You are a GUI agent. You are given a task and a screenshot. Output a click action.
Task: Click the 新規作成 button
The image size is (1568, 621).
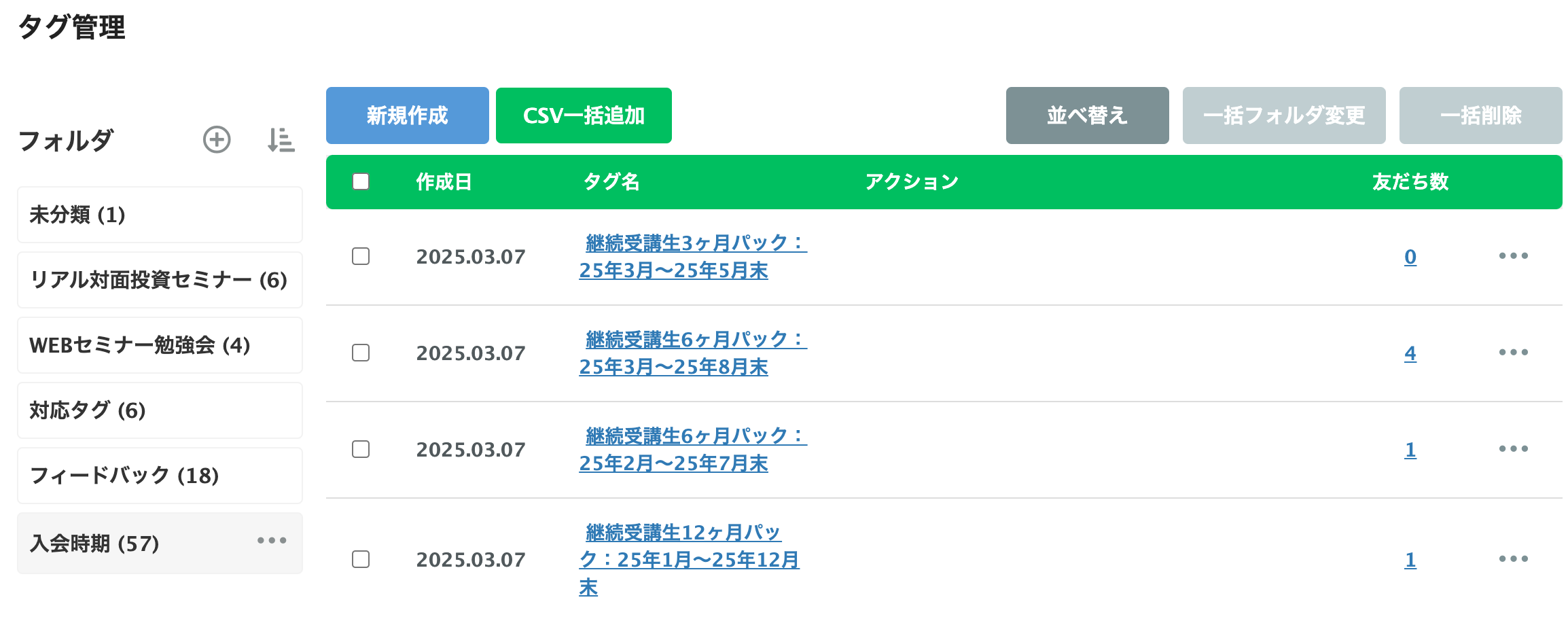click(407, 115)
